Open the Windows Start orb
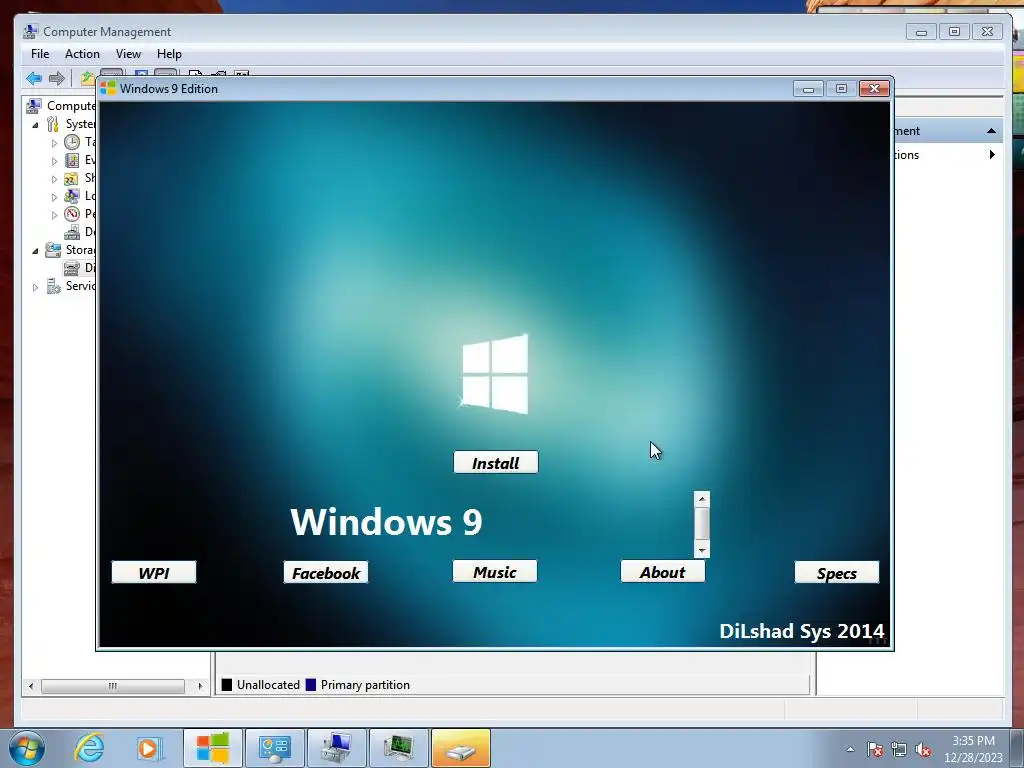Screen dimensions: 1024x768 [27, 748]
